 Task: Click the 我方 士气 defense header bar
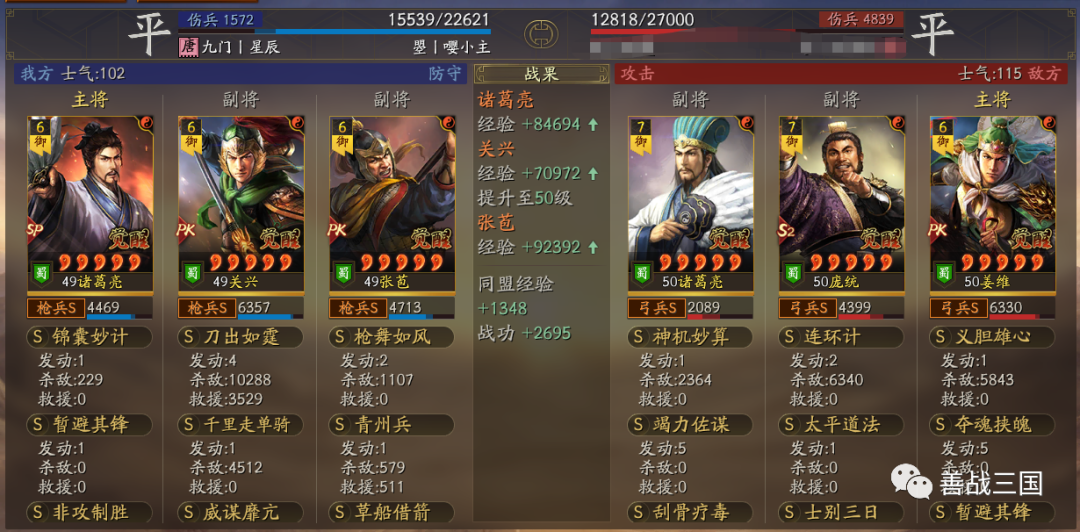240,74
